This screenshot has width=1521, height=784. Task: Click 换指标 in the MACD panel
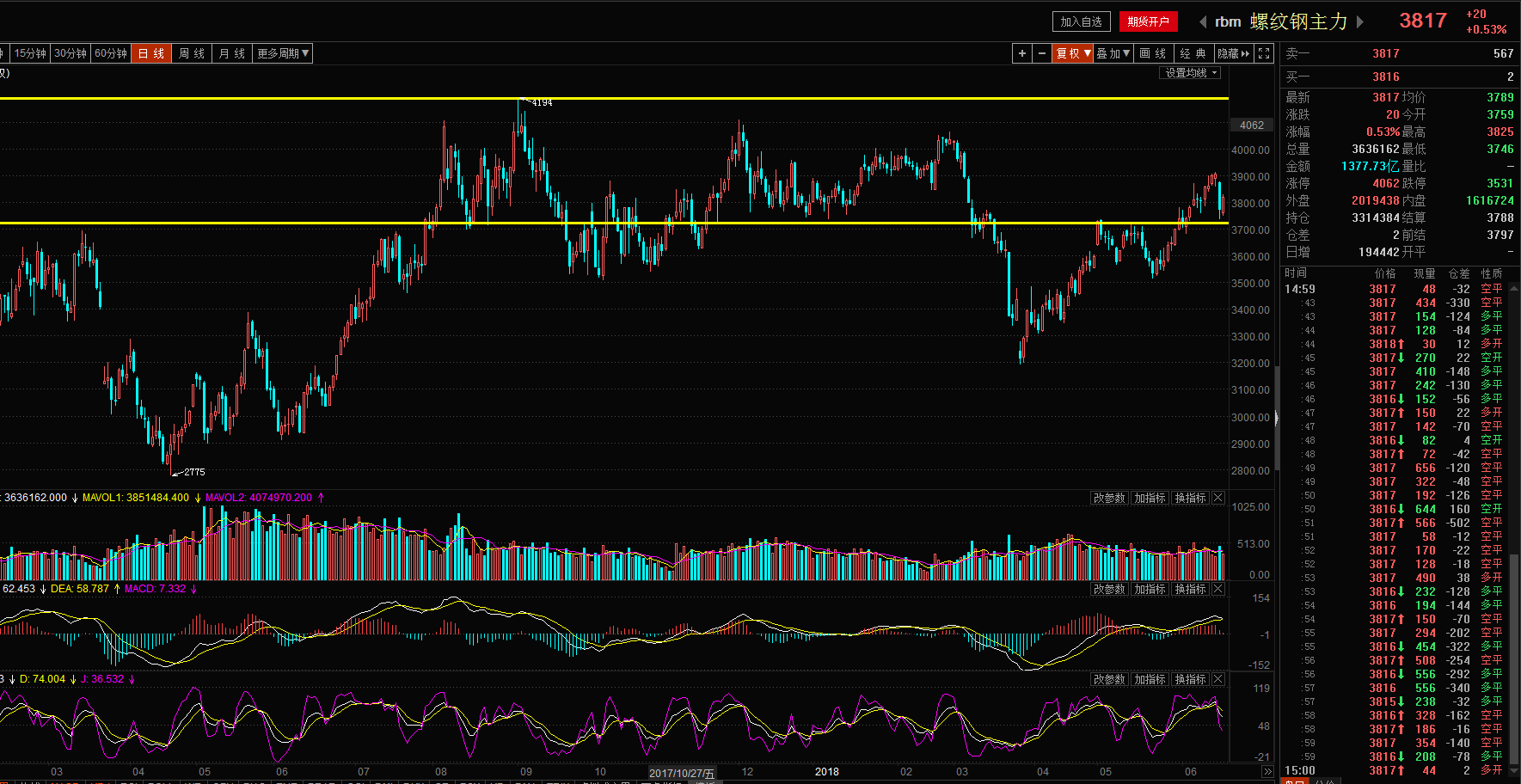click(x=1190, y=589)
